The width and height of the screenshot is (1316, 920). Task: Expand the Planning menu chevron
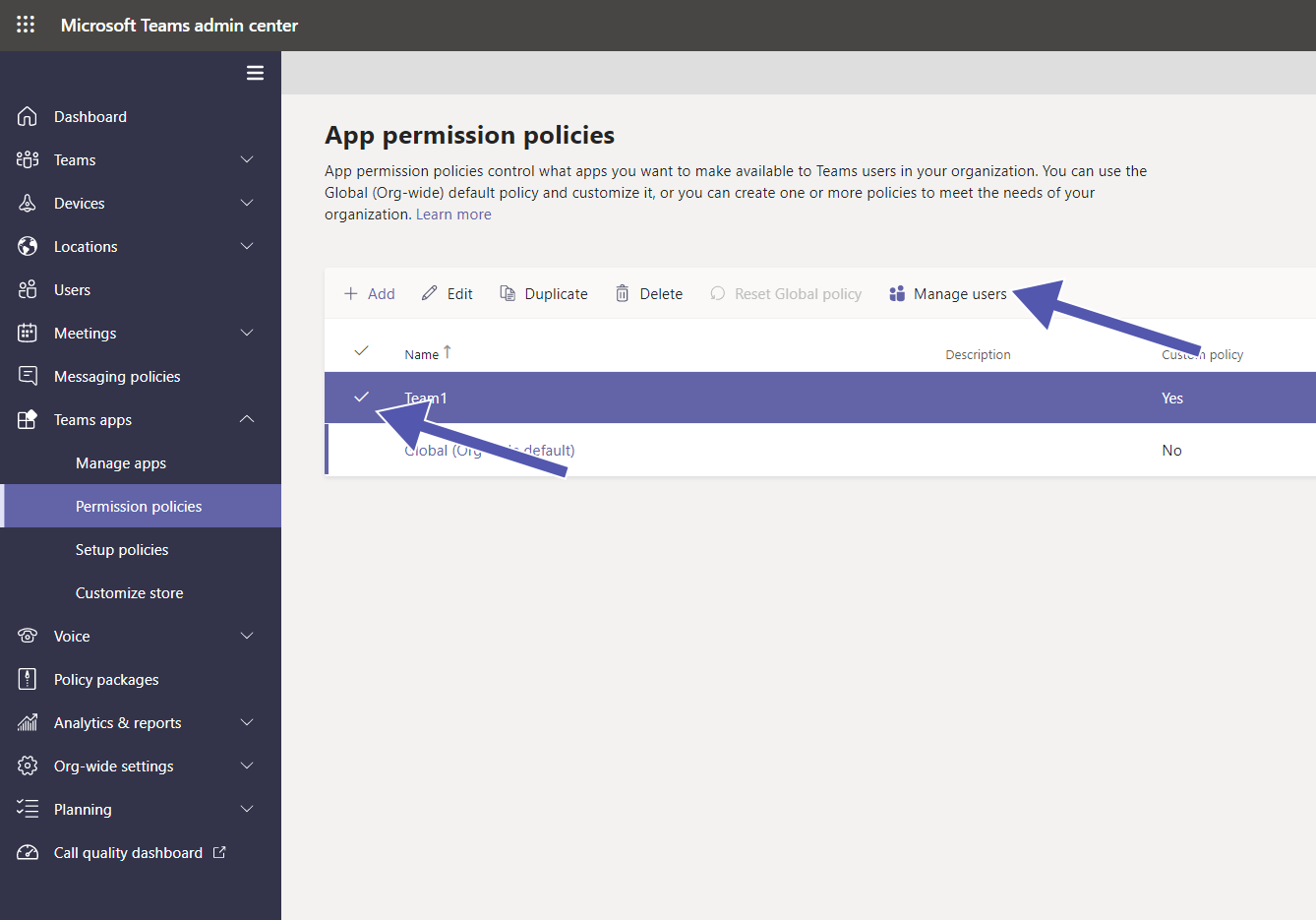click(x=247, y=809)
